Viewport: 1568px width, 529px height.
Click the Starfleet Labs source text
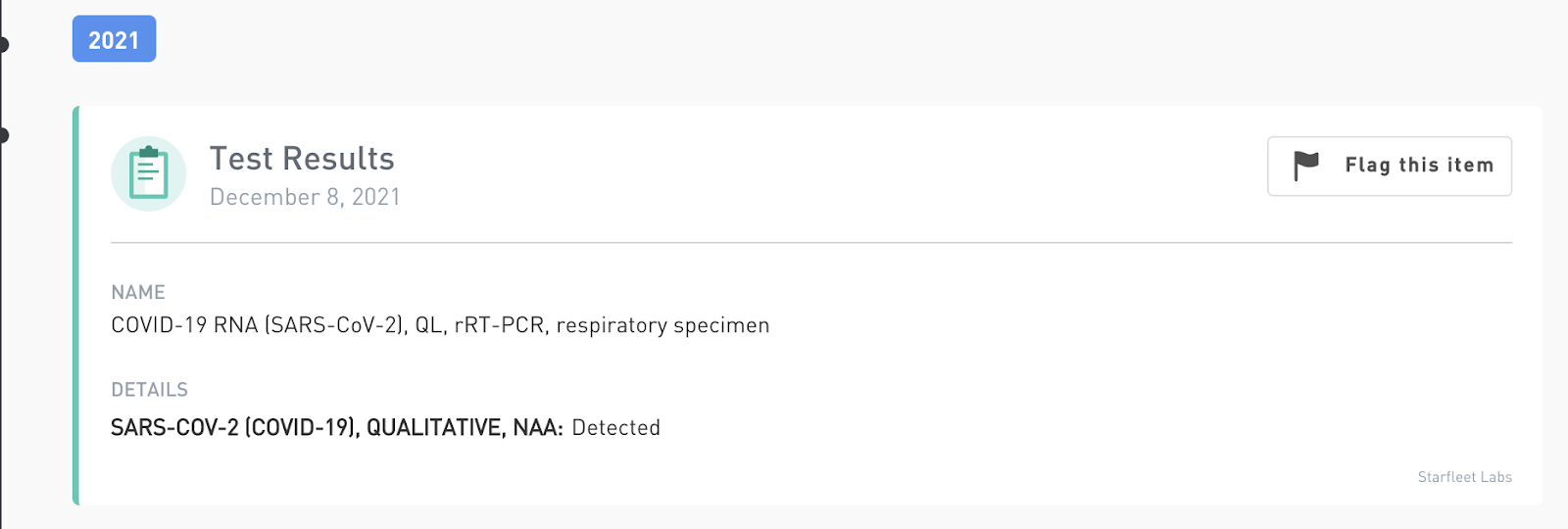[1464, 477]
